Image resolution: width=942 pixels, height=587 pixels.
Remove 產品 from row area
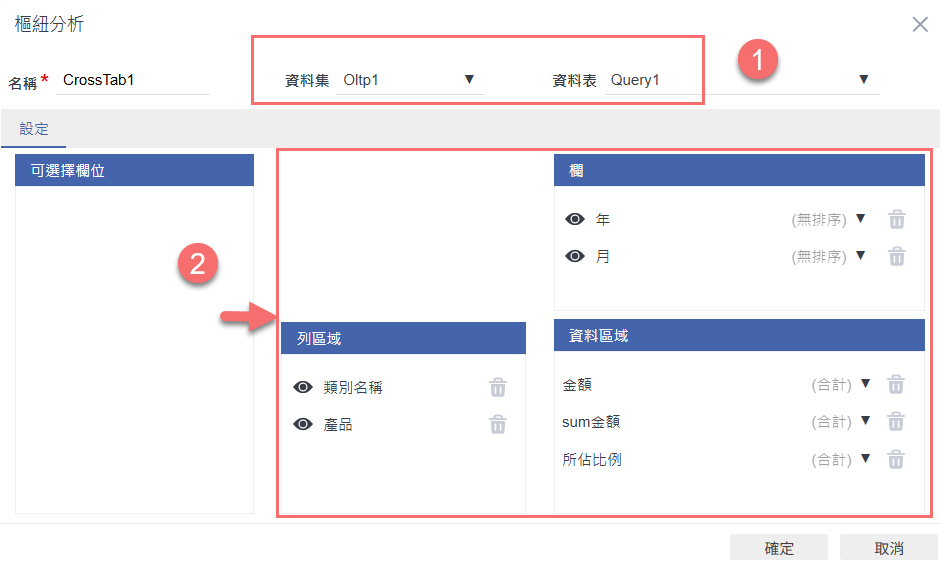(497, 425)
